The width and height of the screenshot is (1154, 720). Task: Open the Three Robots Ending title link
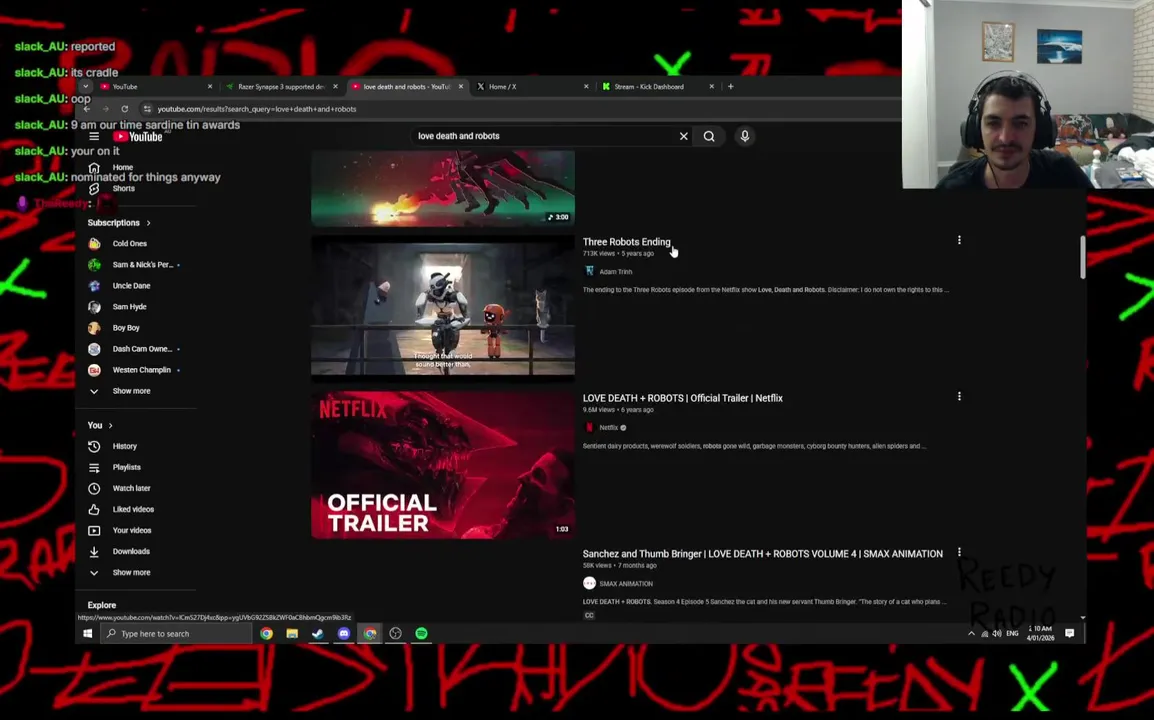pyautogui.click(x=626, y=242)
